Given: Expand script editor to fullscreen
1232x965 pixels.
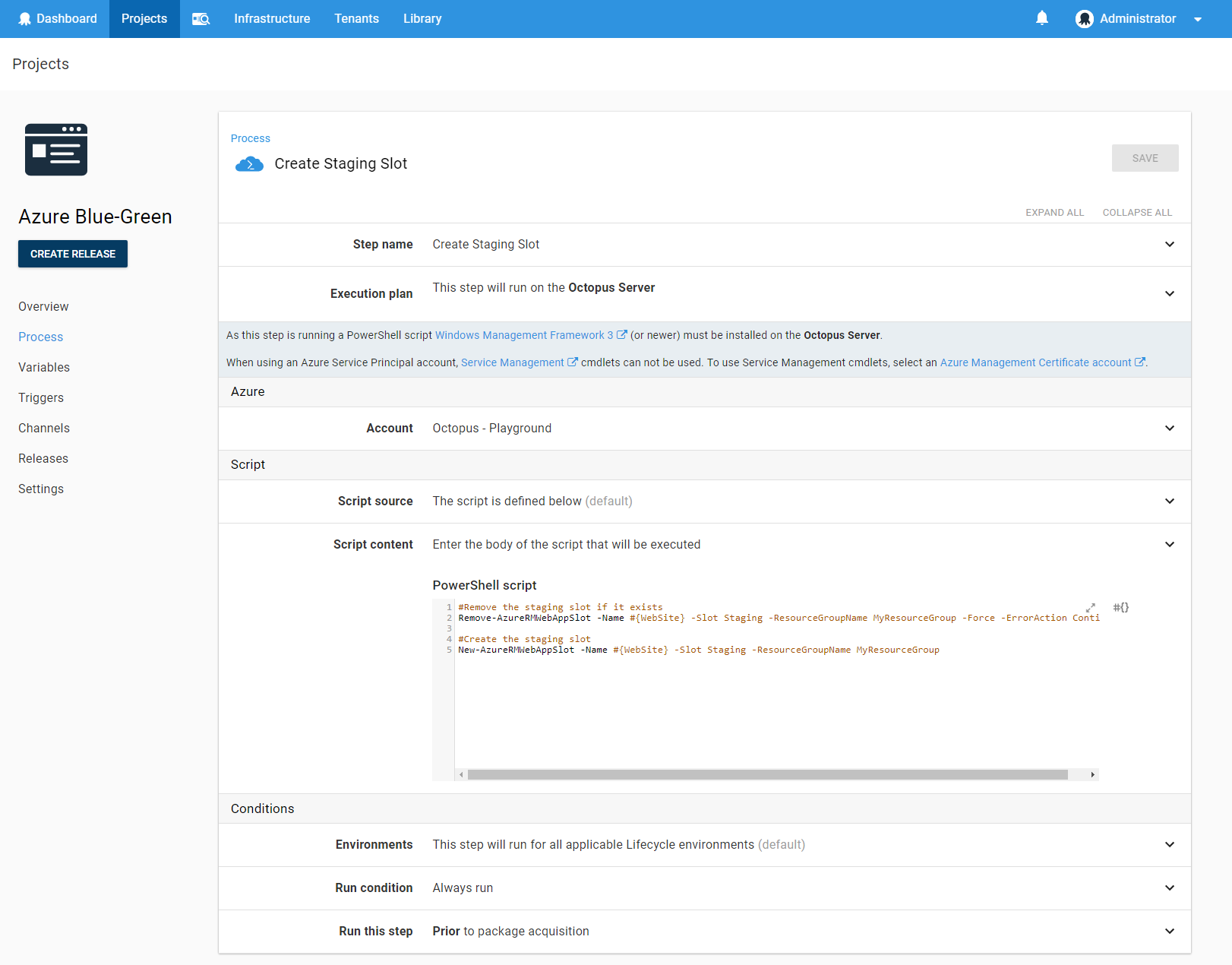Looking at the screenshot, I should coord(1091,608).
